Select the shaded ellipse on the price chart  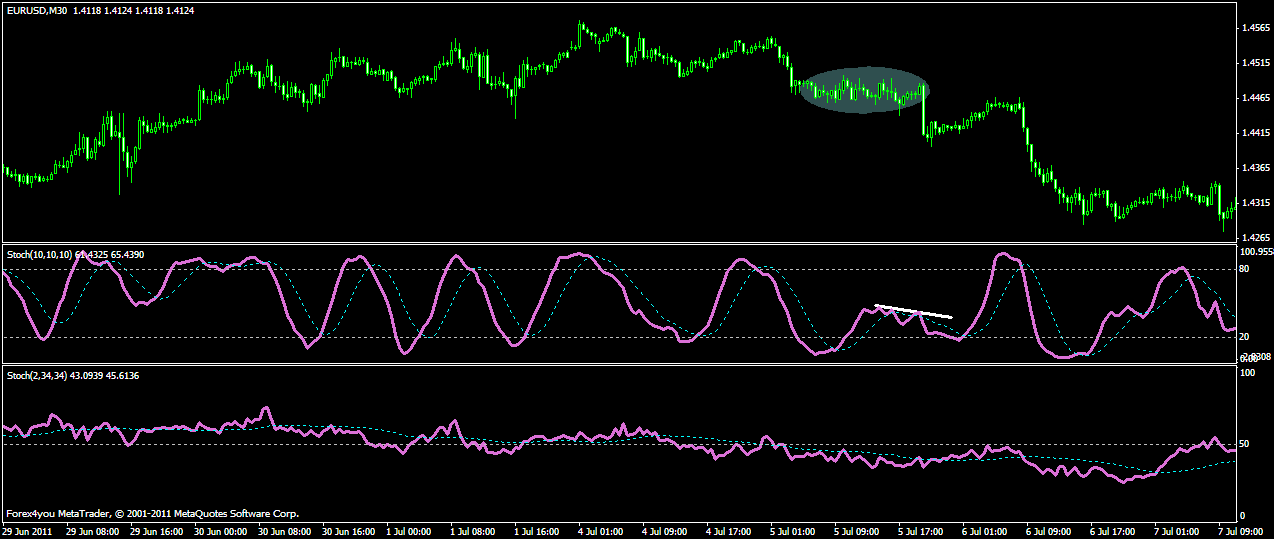(865, 90)
